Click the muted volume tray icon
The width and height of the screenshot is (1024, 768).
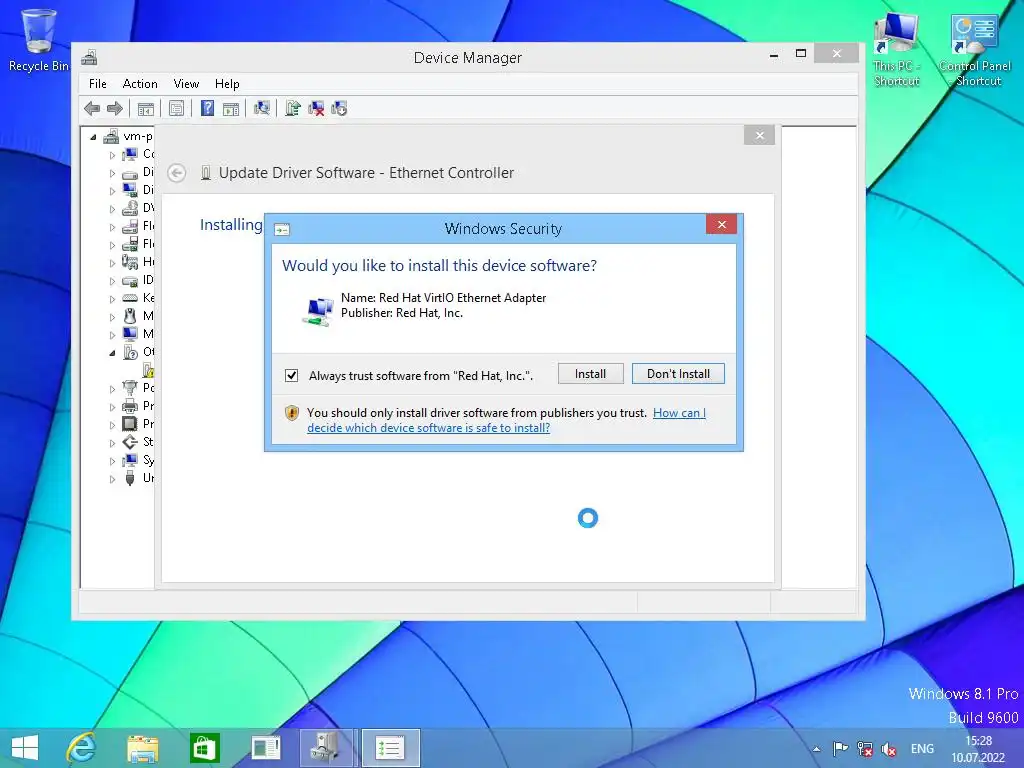coord(889,749)
